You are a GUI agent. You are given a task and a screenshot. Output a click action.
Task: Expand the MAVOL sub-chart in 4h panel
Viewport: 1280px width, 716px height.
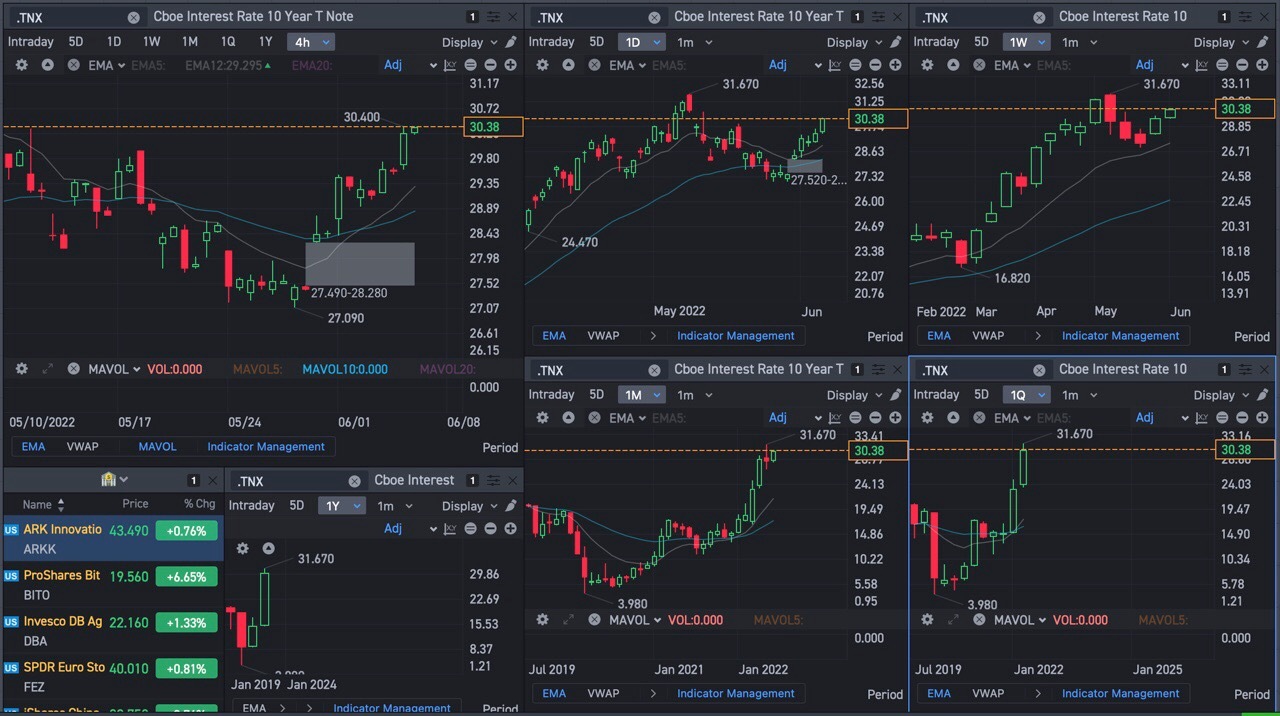[47, 369]
